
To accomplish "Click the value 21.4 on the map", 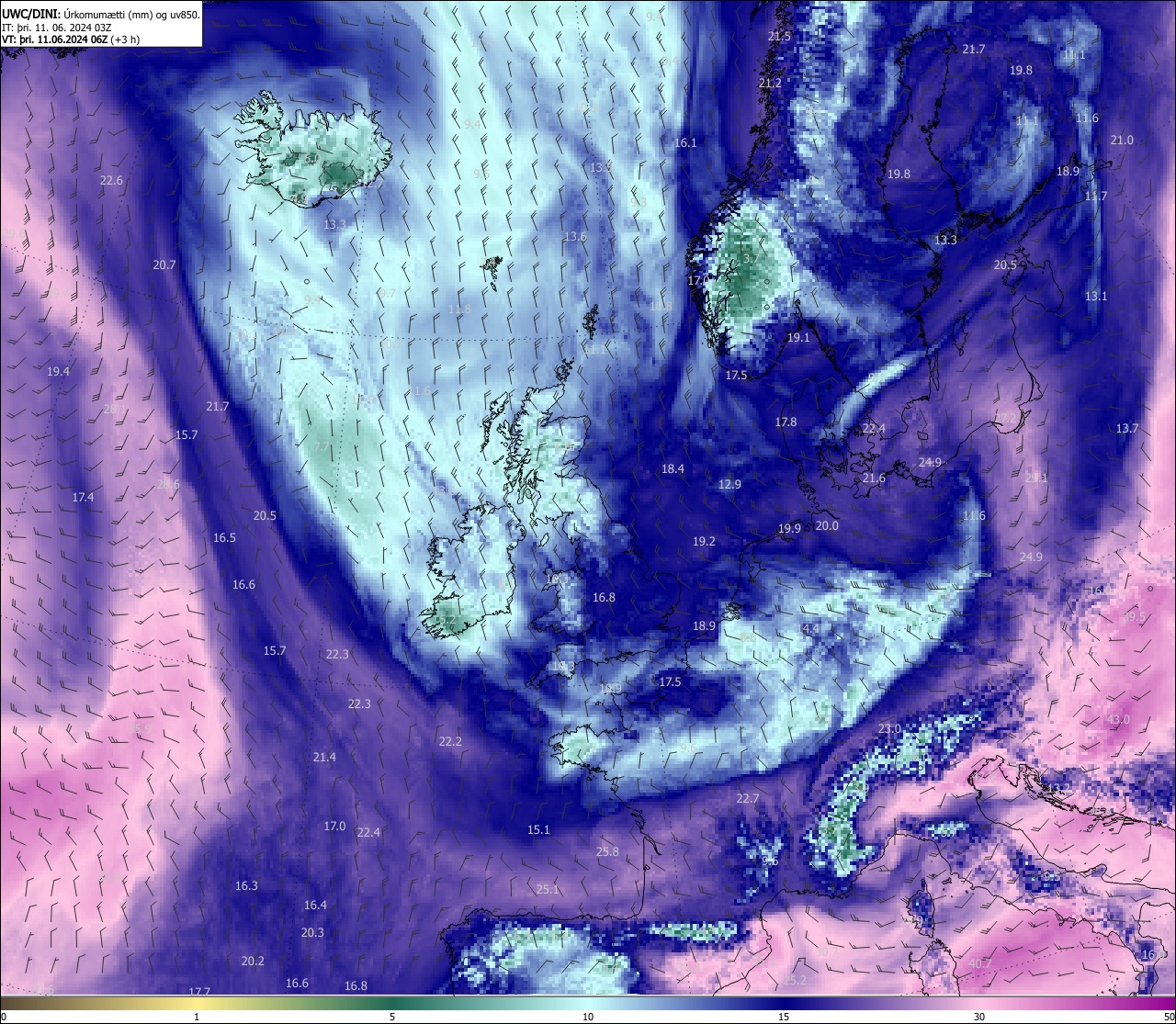I will [x=324, y=757].
